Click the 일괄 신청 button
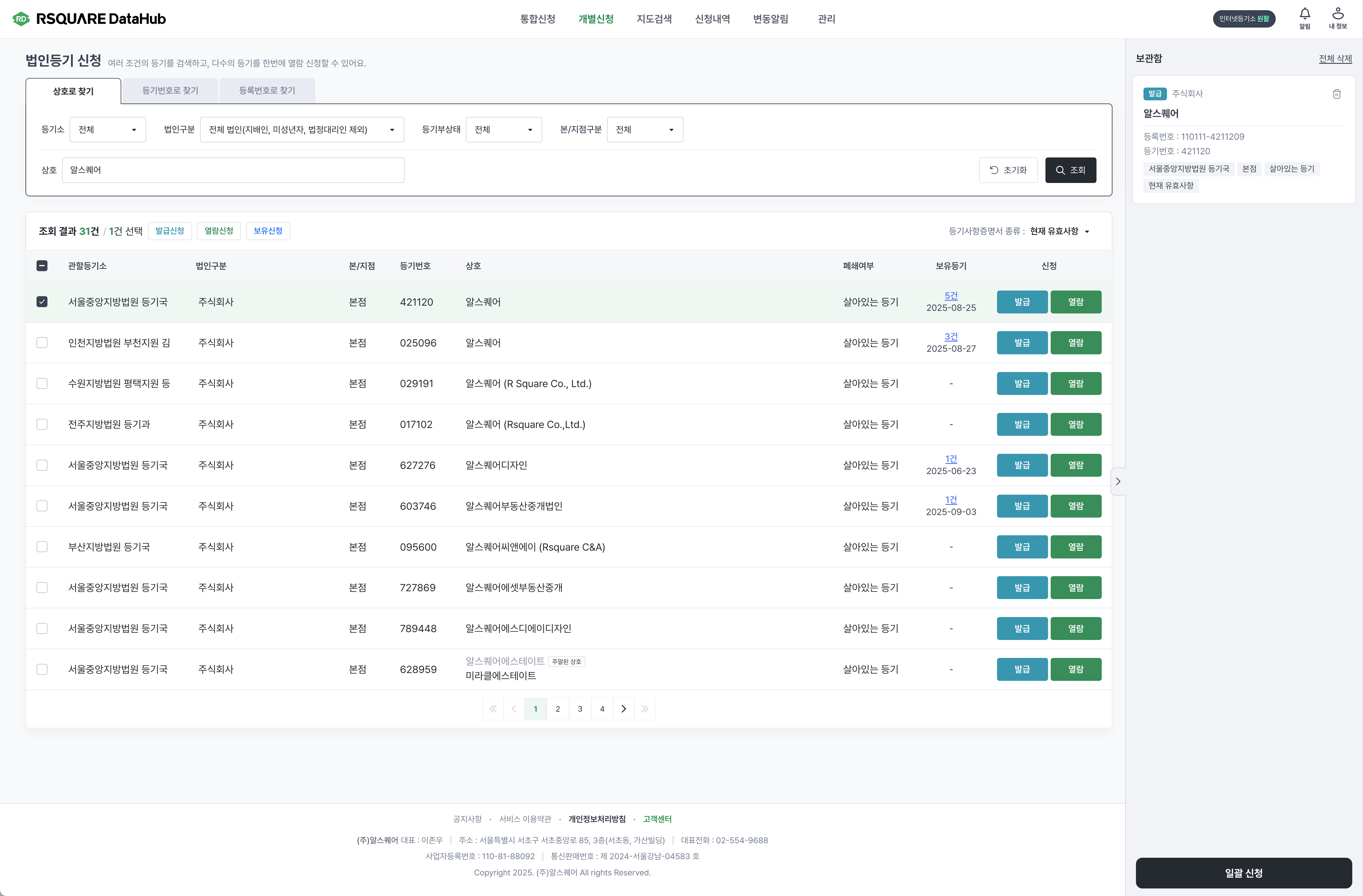This screenshot has width=1363, height=896. [1243, 873]
